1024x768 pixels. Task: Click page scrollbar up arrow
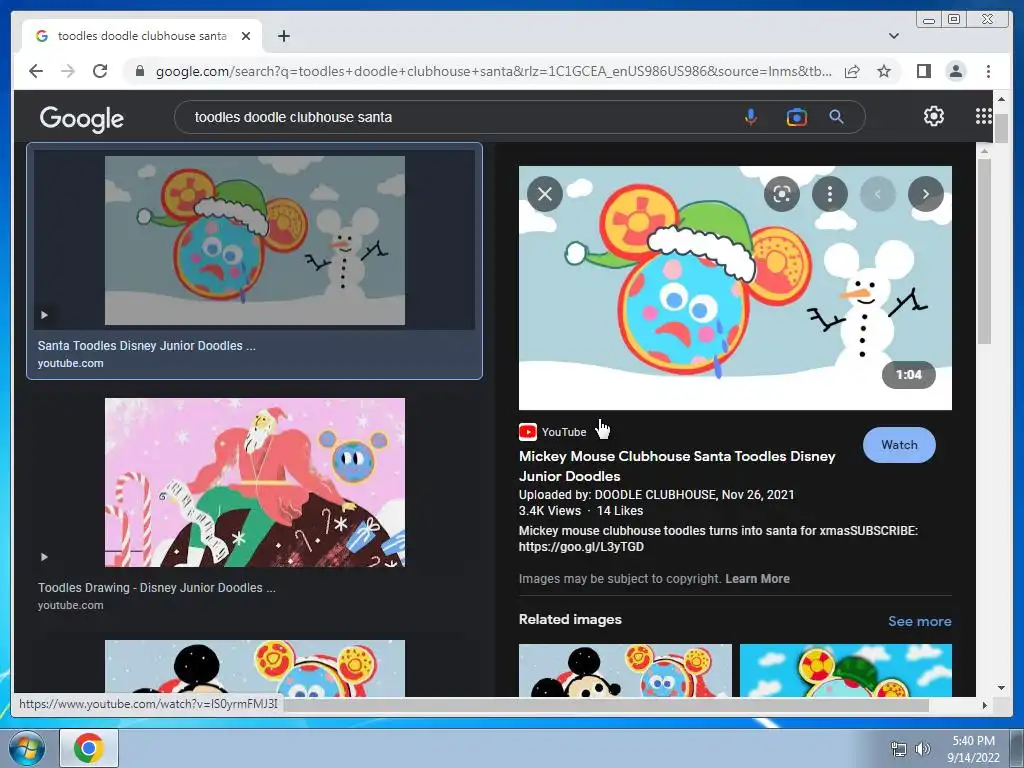point(1001,99)
